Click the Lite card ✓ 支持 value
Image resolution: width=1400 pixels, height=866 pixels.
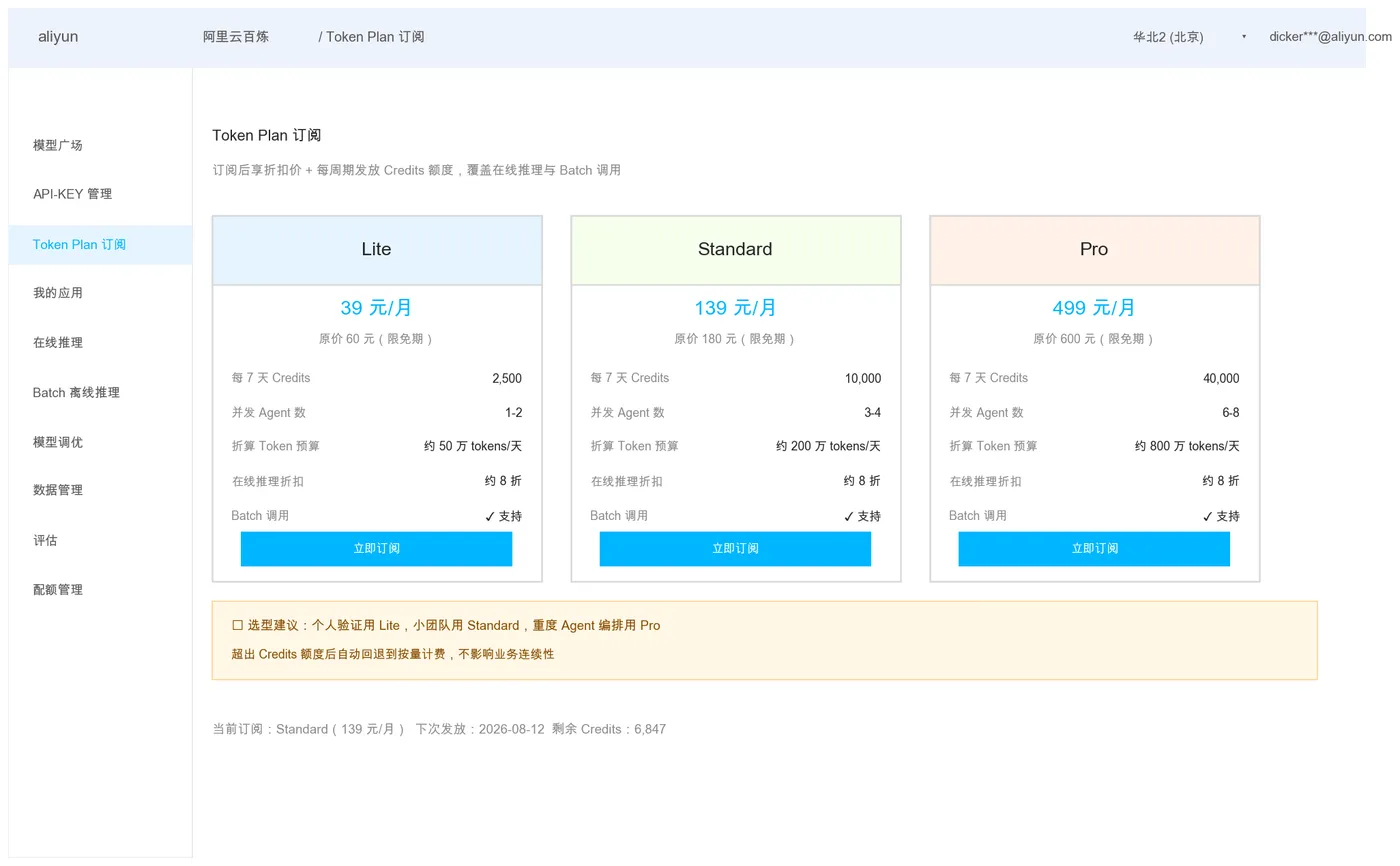point(503,517)
